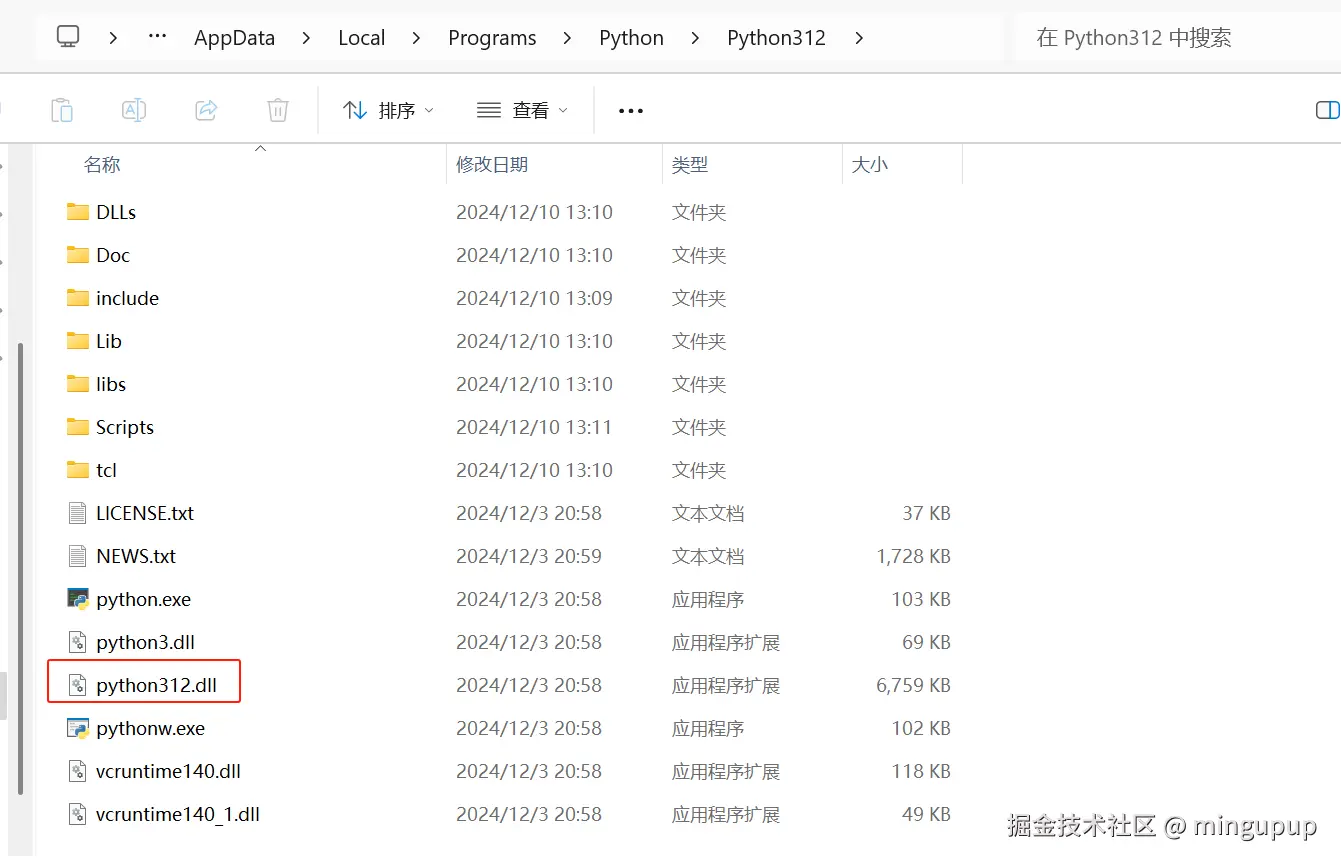The height and width of the screenshot is (865, 1341).
Task: Go to Local in breadcrumb path
Action: click(362, 38)
